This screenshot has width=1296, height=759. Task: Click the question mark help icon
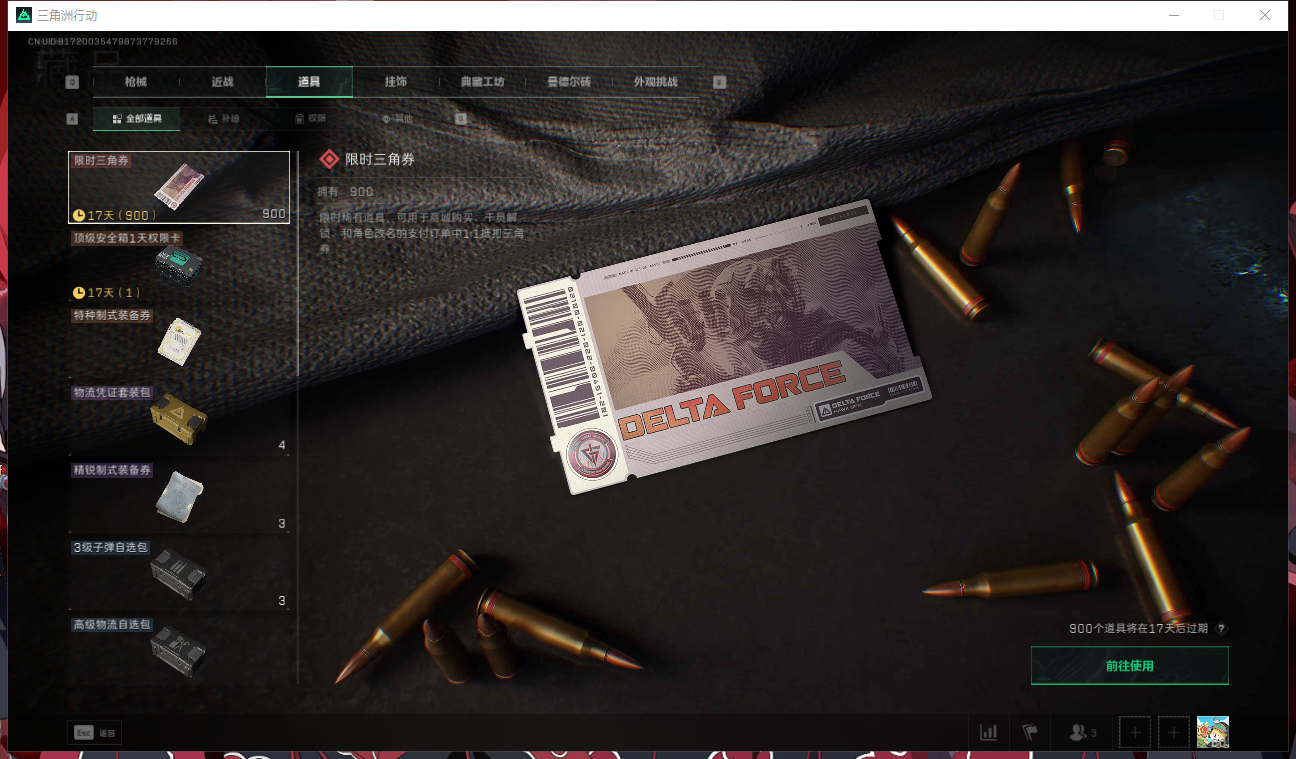pos(1221,629)
